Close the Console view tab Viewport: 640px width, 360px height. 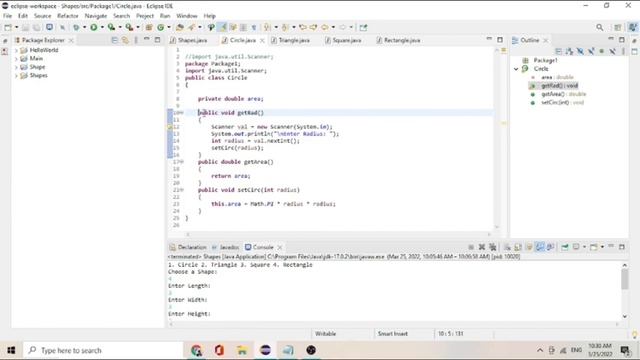tap(280, 247)
